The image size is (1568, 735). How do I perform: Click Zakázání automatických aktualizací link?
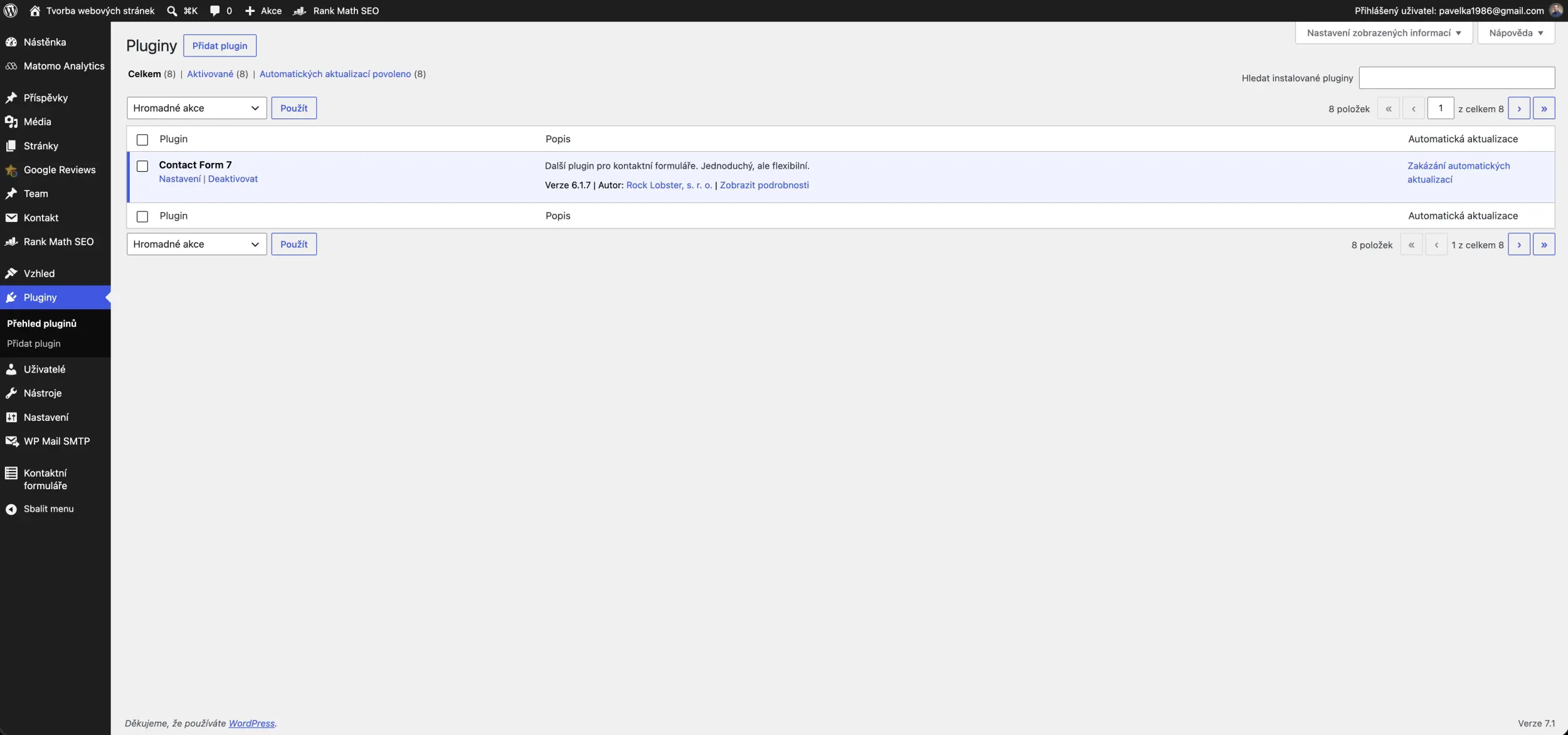click(1458, 172)
